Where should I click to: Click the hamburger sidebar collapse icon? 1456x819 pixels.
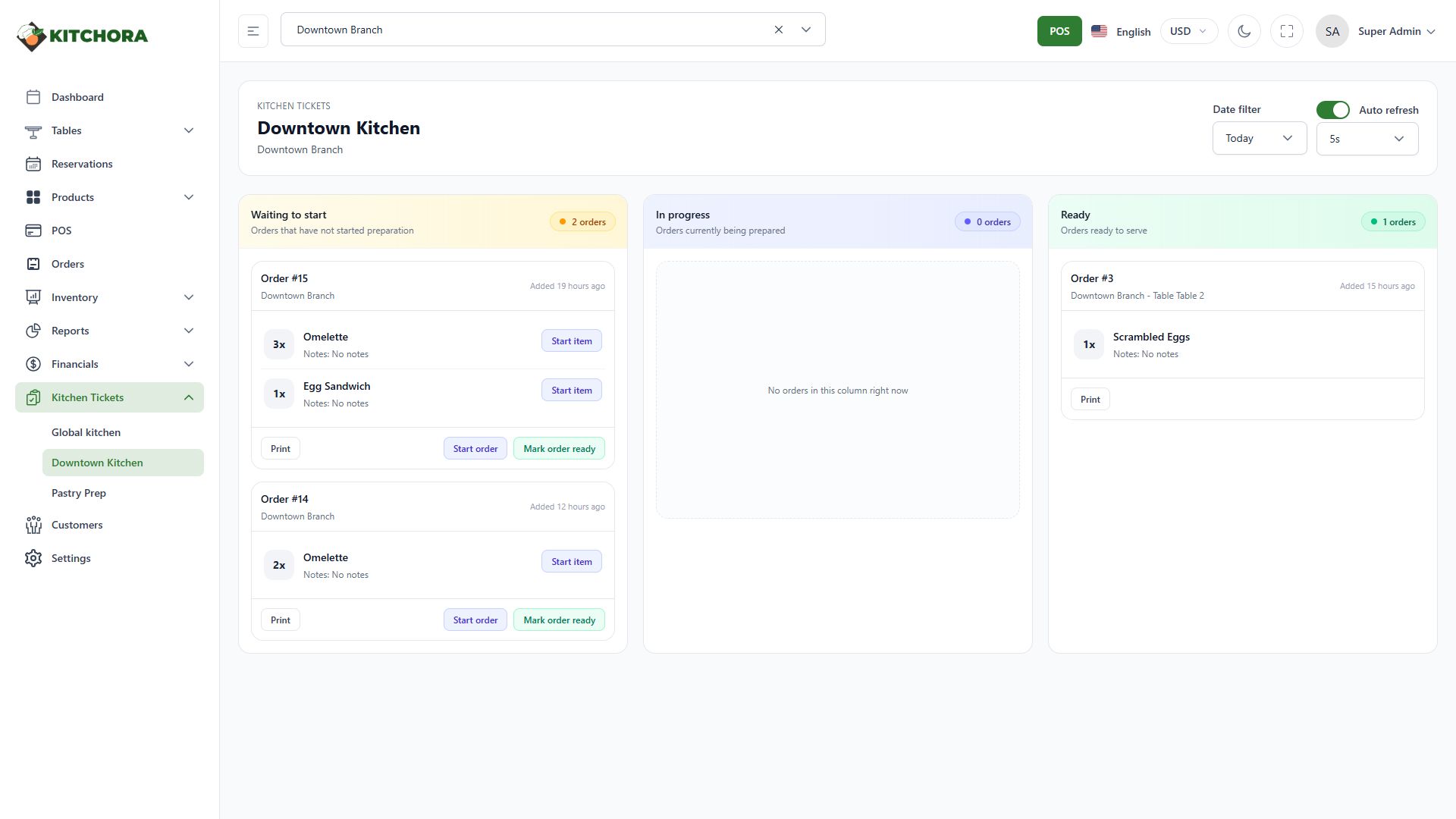point(253,31)
